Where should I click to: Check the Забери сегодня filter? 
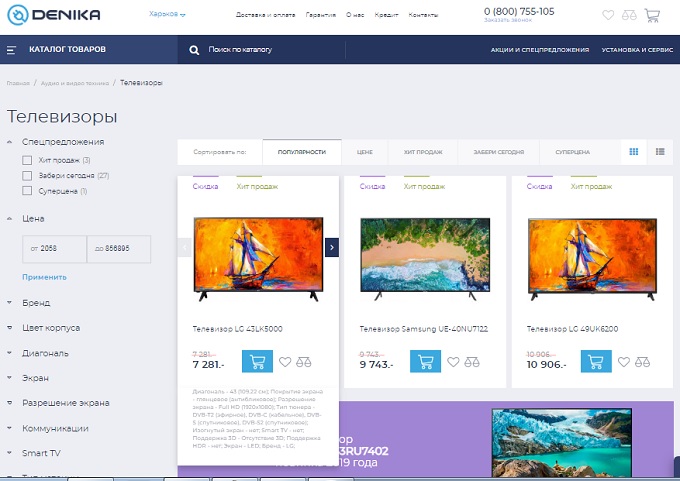[x=27, y=176]
